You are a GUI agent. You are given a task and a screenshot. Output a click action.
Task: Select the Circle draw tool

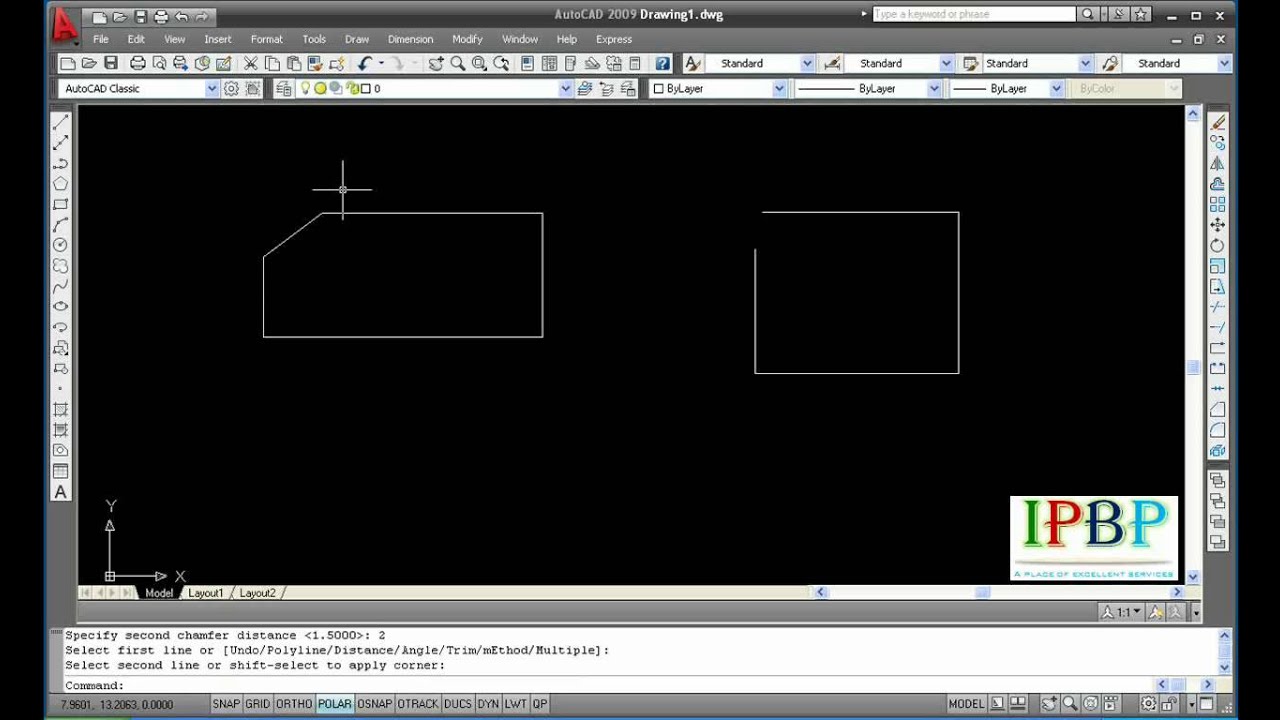(61, 245)
